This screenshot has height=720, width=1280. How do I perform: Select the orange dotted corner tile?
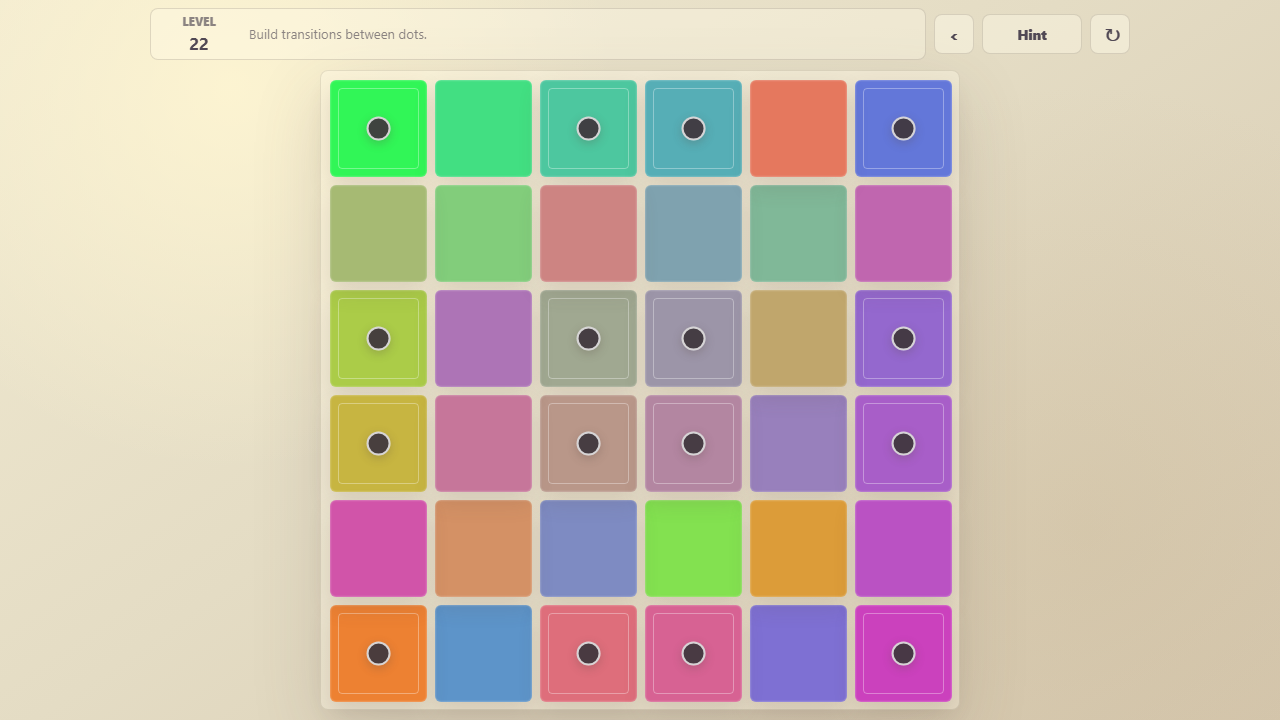tap(378, 653)
